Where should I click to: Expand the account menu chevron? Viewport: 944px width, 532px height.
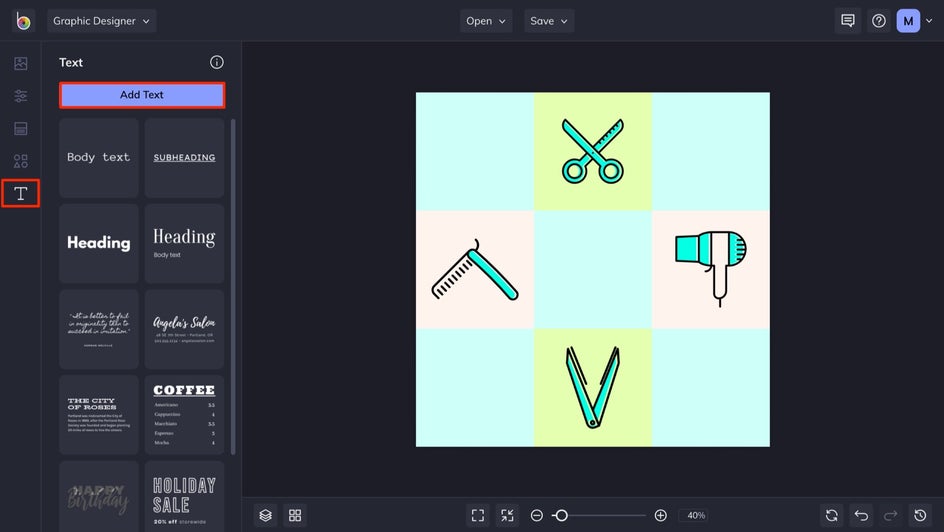pyautogui.click(x=929, y=21)
